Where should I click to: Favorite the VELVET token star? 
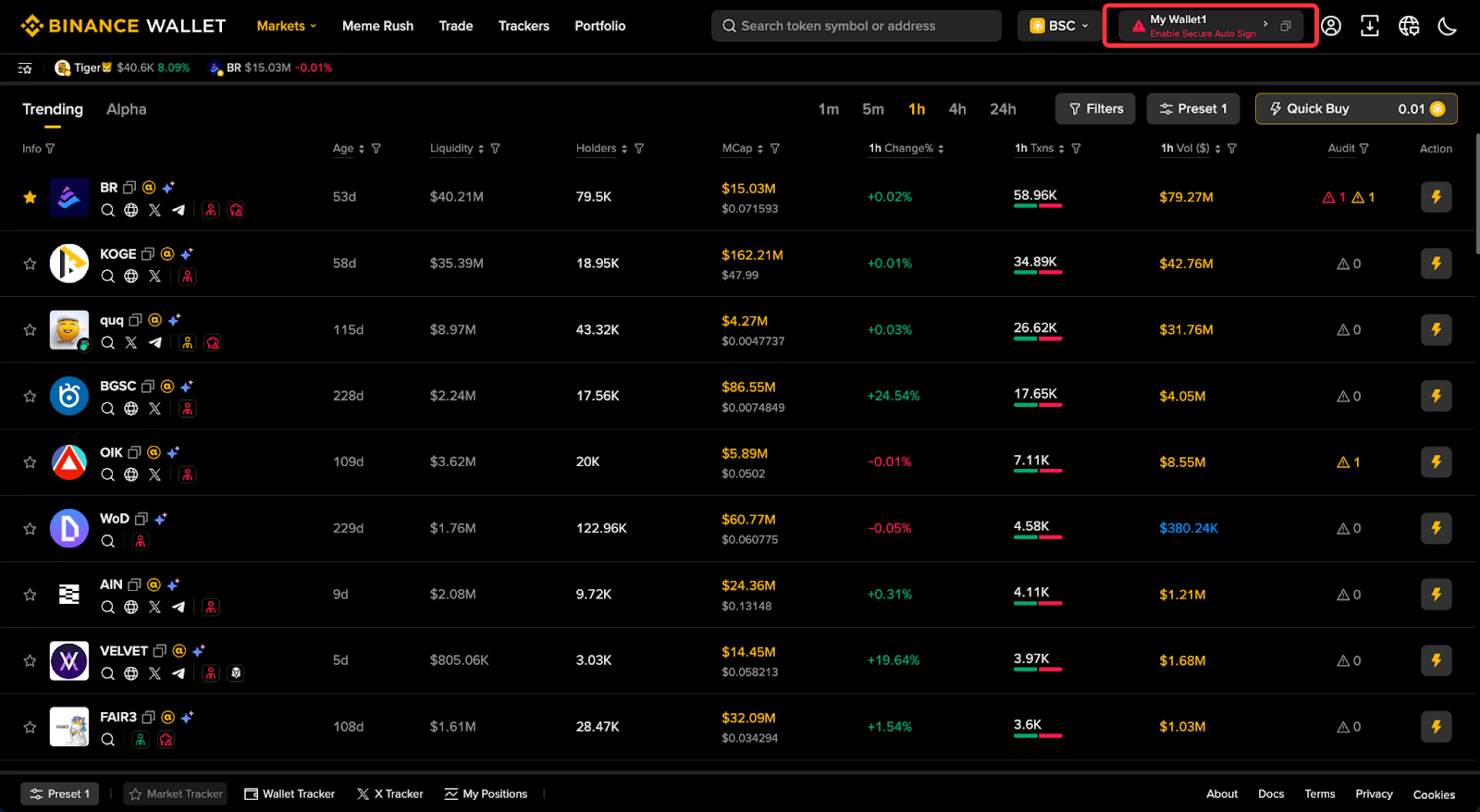coord(30,660)
